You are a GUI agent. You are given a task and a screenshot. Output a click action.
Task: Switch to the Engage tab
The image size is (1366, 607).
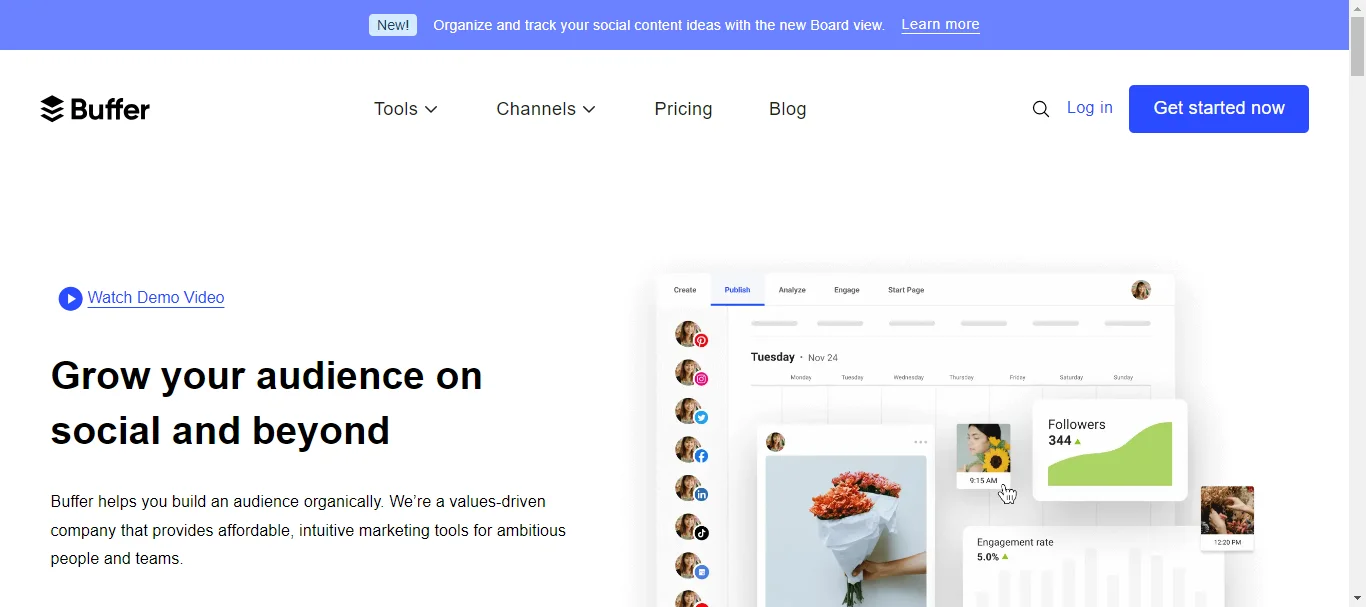tap(846, 290)
